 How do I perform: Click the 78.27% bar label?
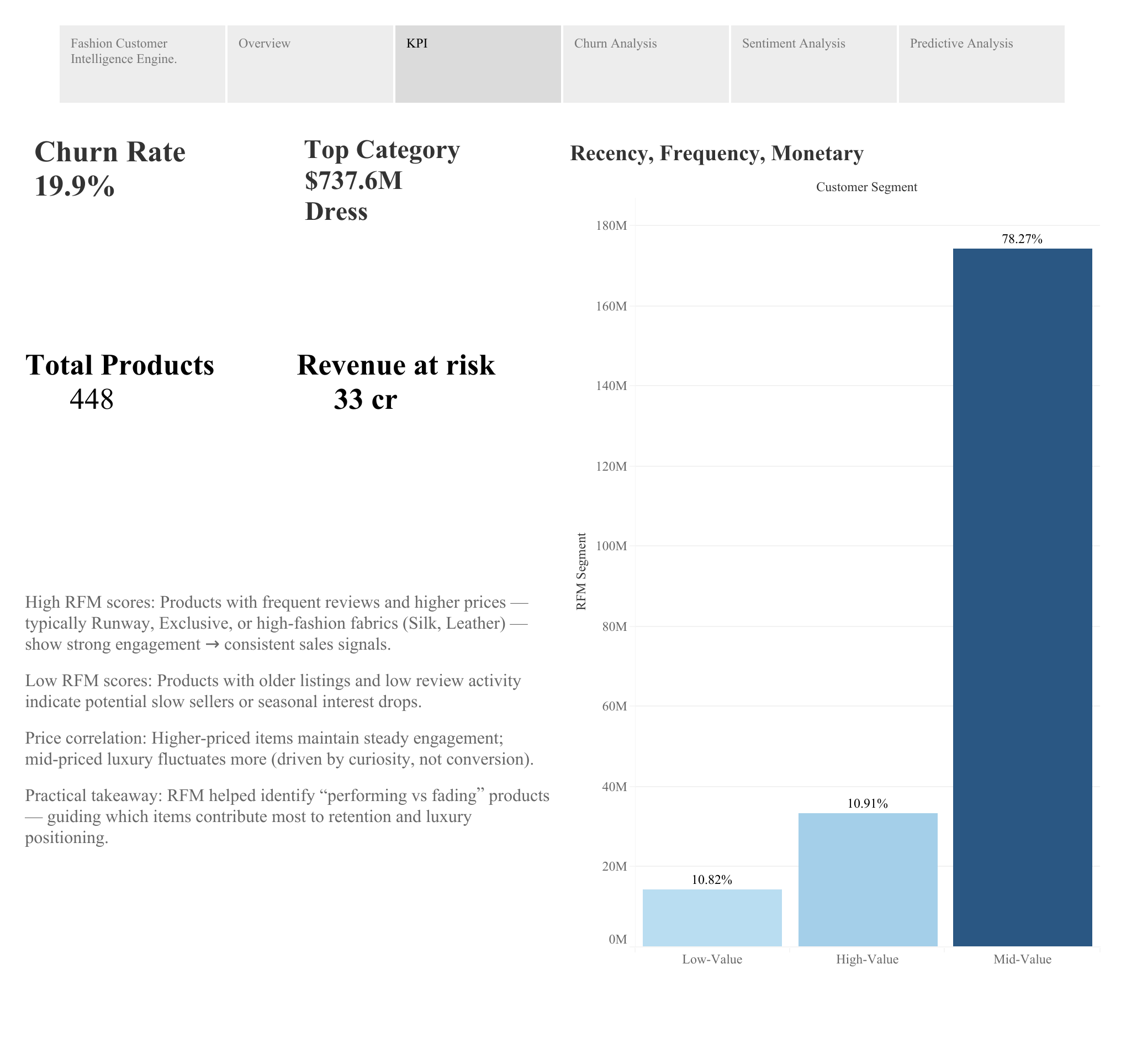[x=1022, y=239]
